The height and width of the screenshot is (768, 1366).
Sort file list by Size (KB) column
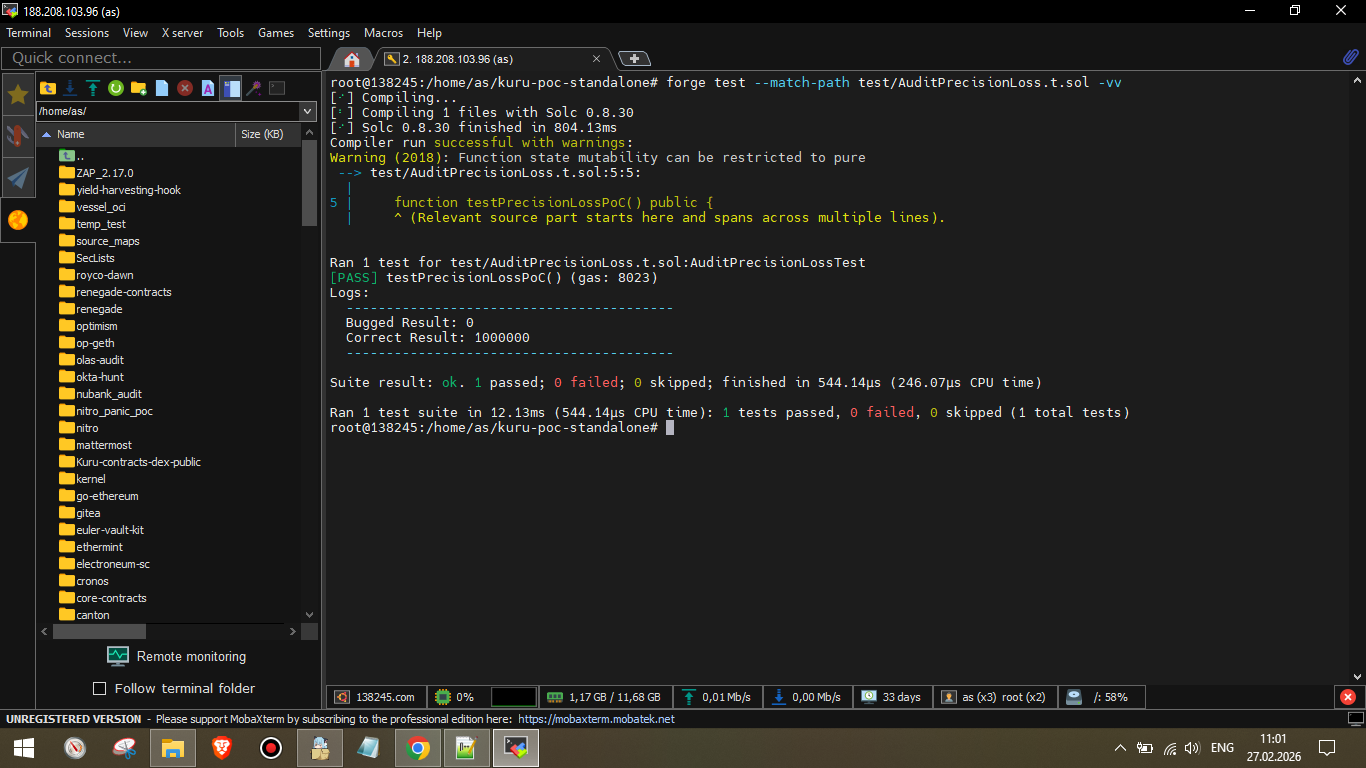pos(268,134)
